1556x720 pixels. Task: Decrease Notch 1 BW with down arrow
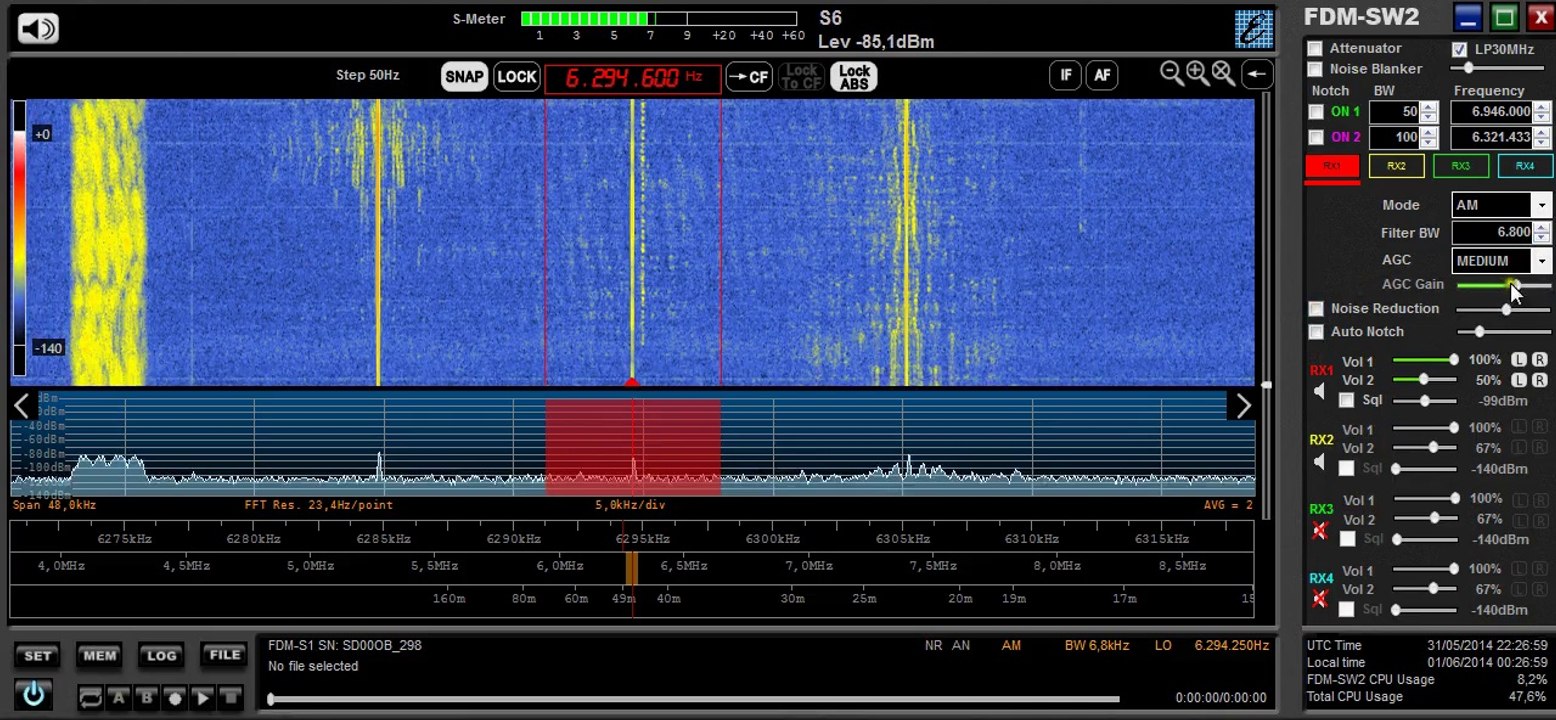pos(1429,117)
